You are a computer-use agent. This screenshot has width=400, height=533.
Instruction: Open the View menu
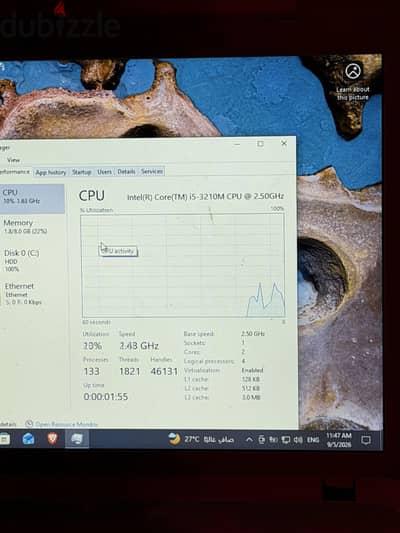pos(13,160)
